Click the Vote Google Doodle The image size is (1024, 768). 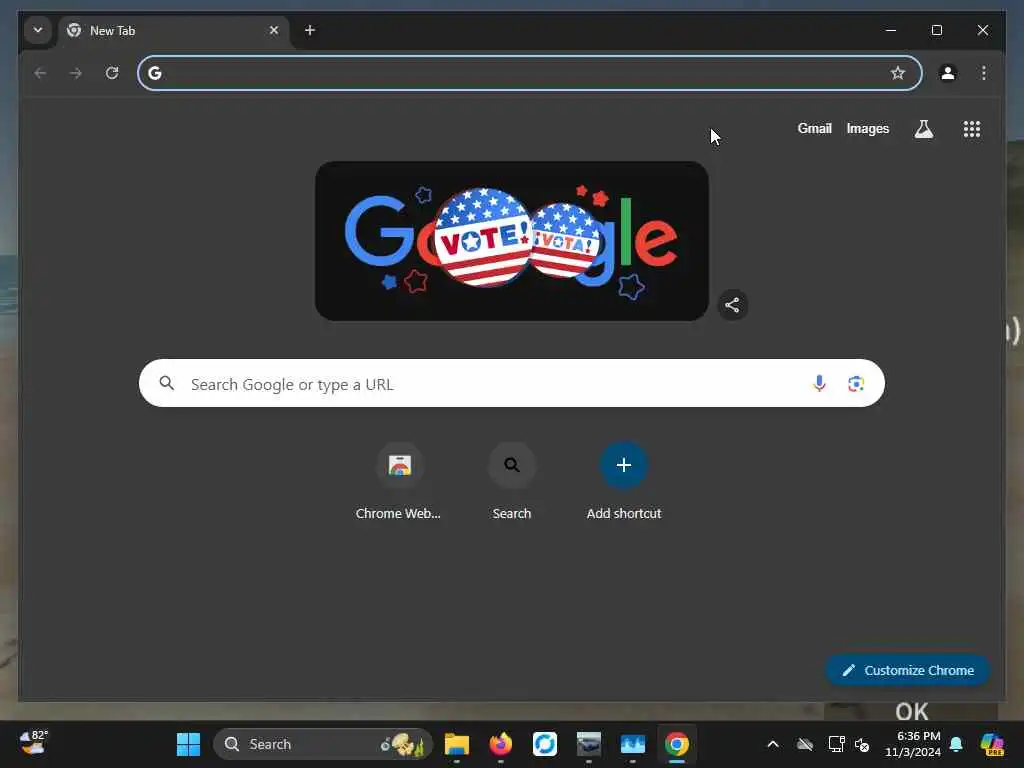511,241
